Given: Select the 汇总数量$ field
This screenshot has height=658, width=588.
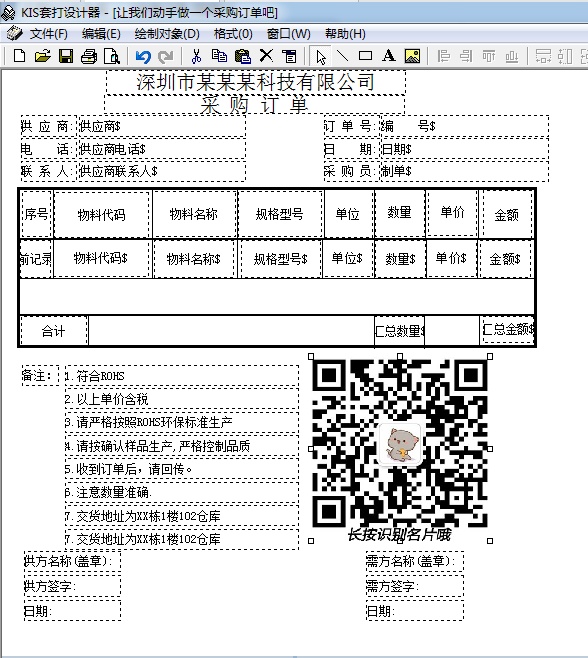Looking at the screenshot, I should click(399, 331).
